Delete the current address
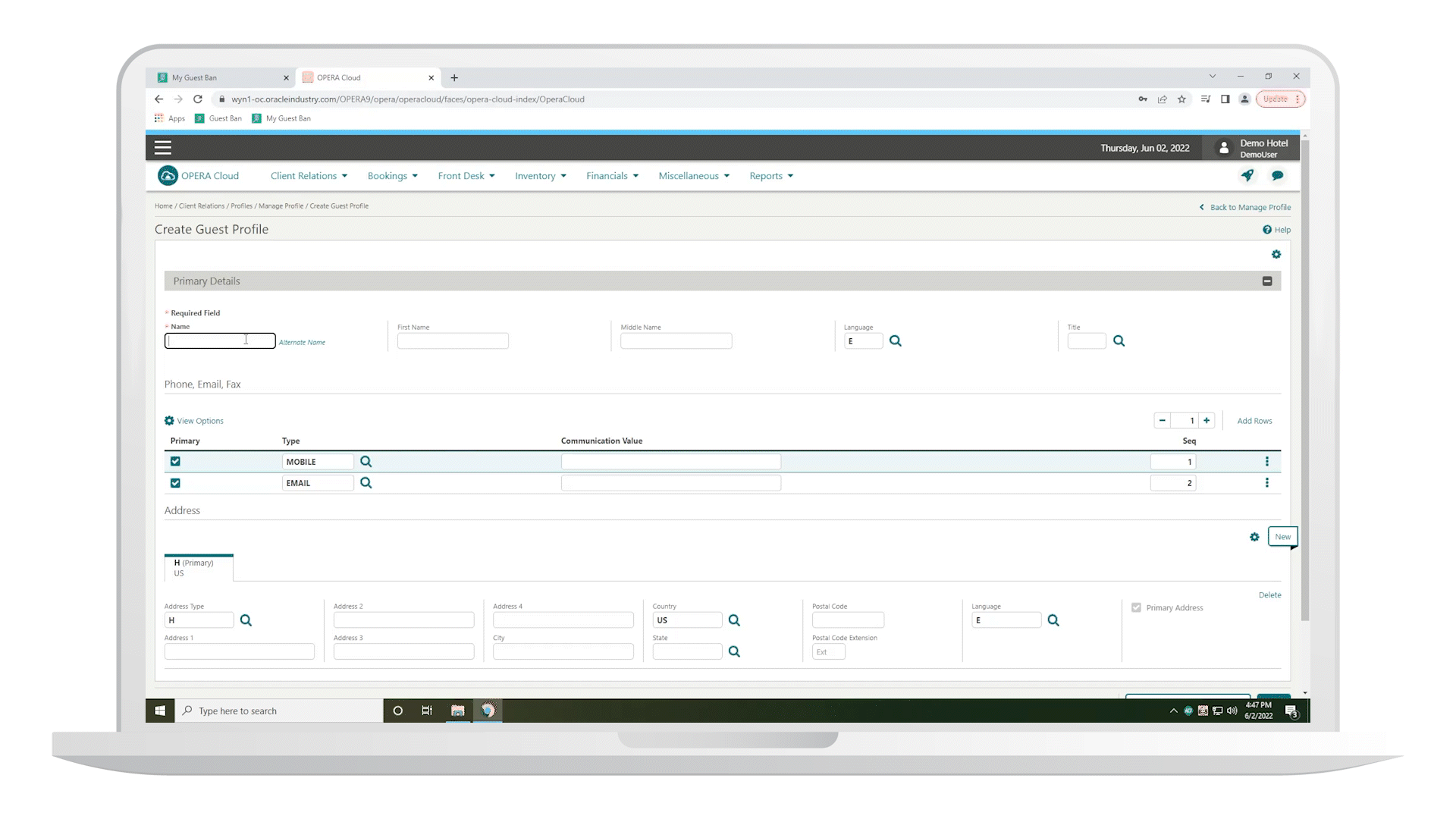The height and width of the screenshot is (819, 1456). click(1270, 595)
